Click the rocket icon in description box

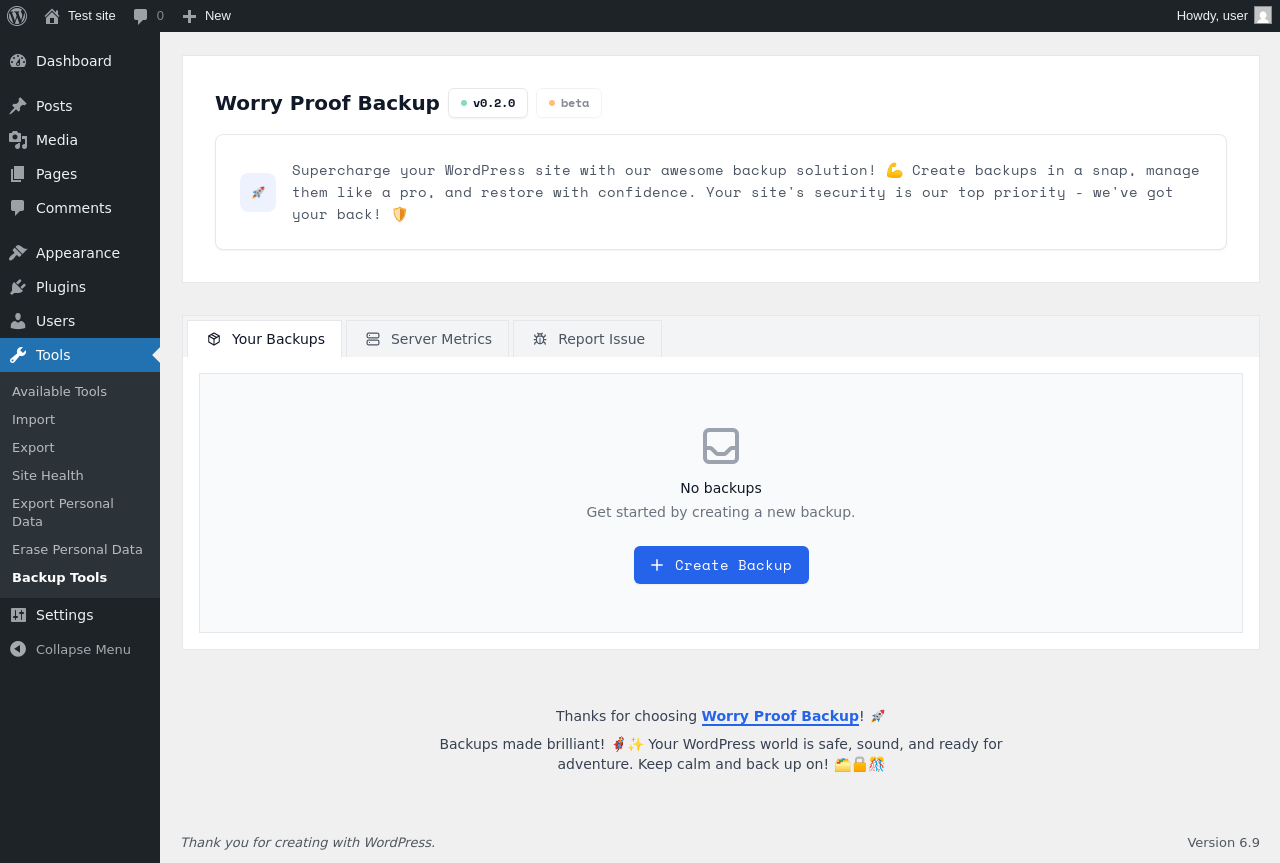point(258,192)
